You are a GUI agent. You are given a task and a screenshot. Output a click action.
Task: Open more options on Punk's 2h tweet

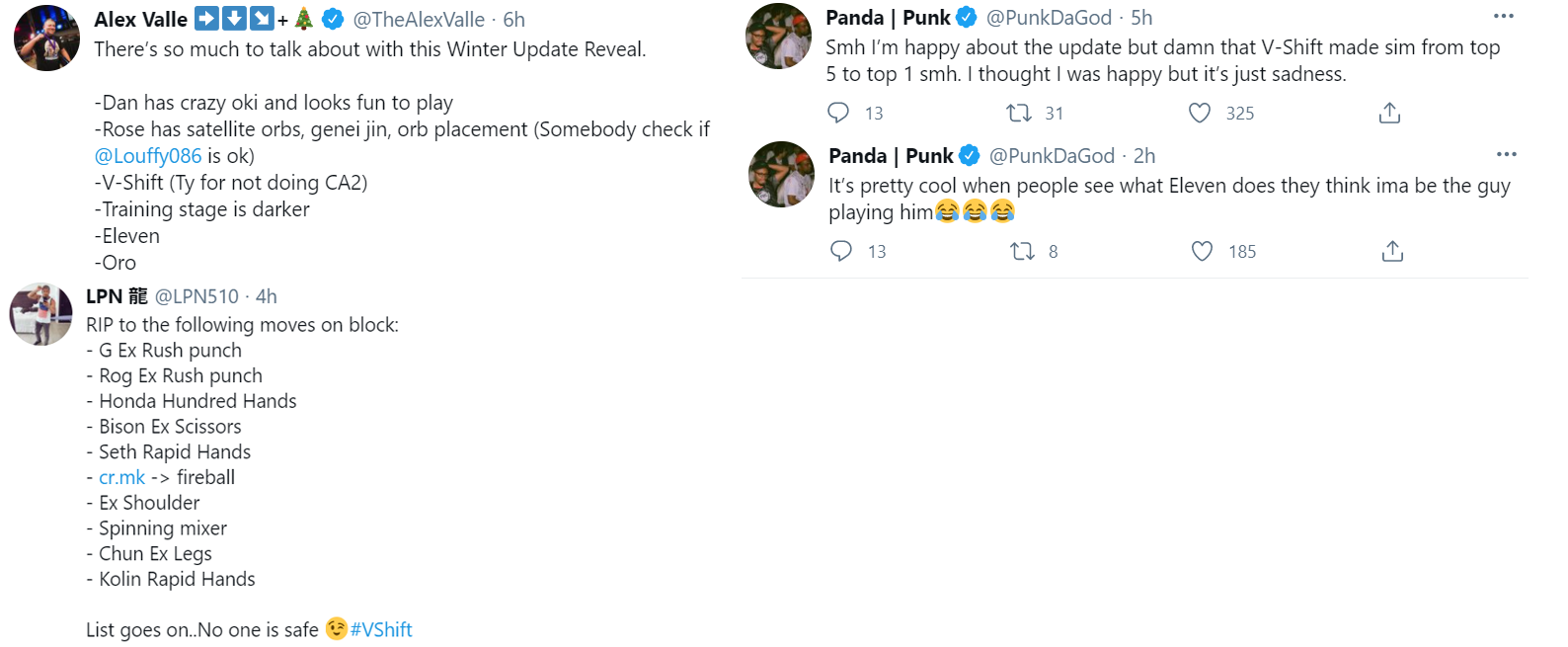point(1506,154)
